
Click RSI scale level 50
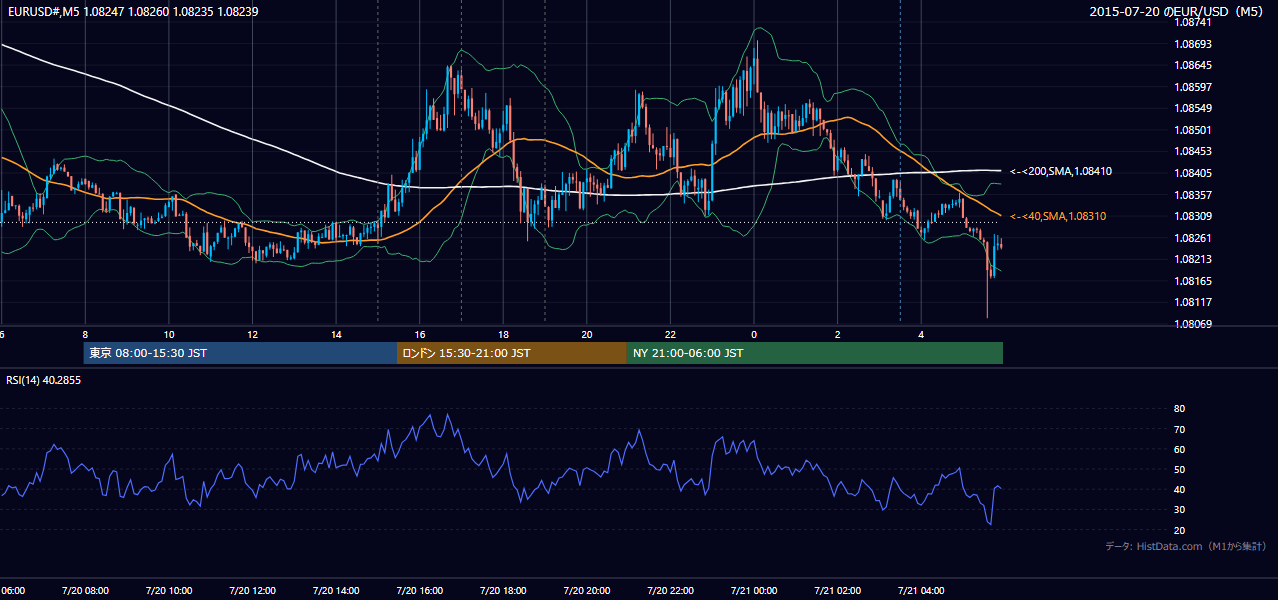1179,469
